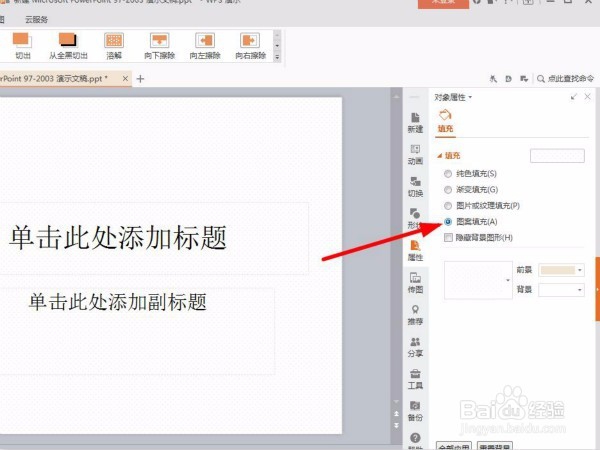Viewport: 600px width, 450px height.
Task: Toggle the 隐藏背景图形(H) checkbox
Action: [x=448, y=238]
